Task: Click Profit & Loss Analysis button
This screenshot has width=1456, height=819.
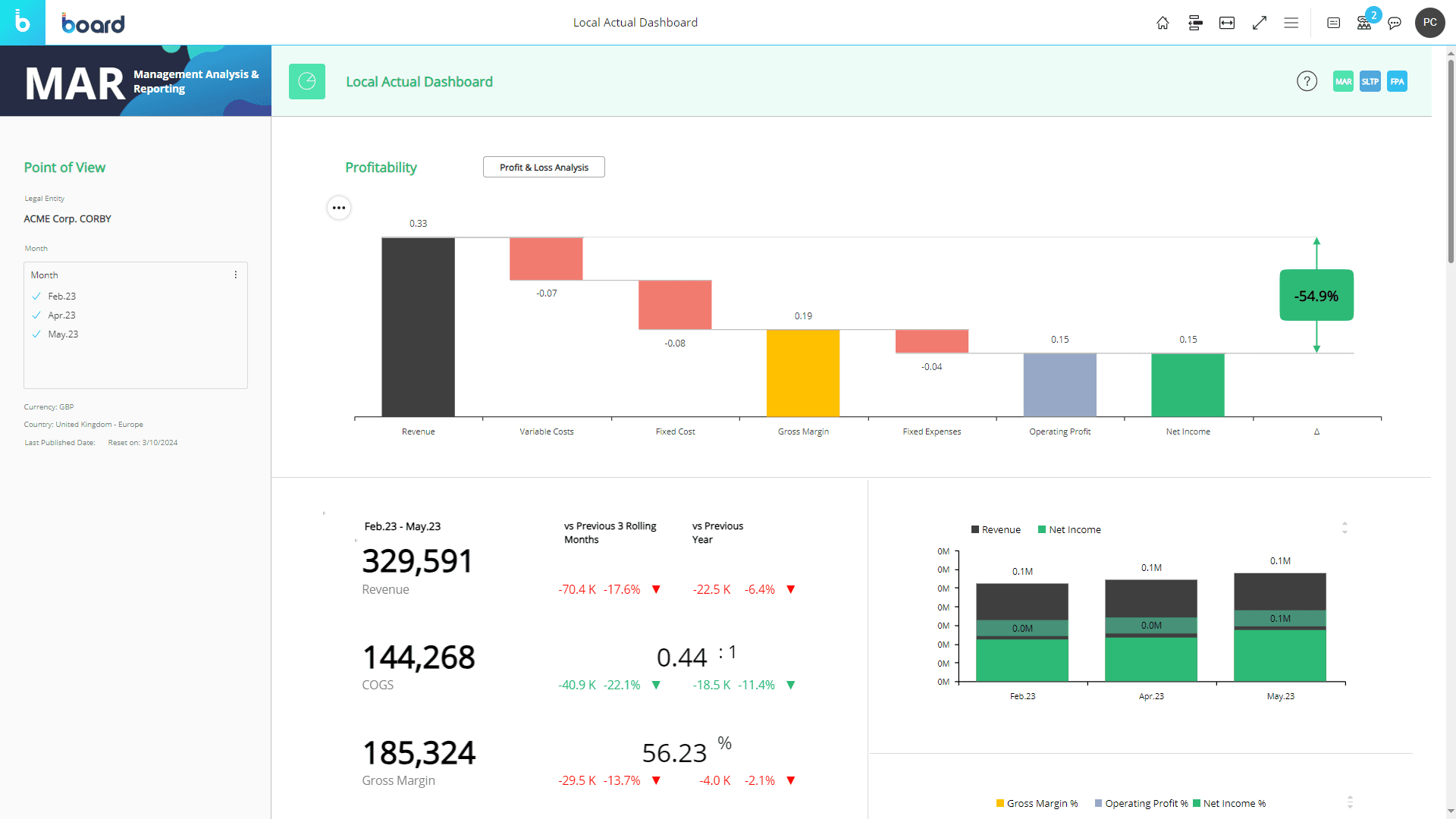Action: coord(544,167)
